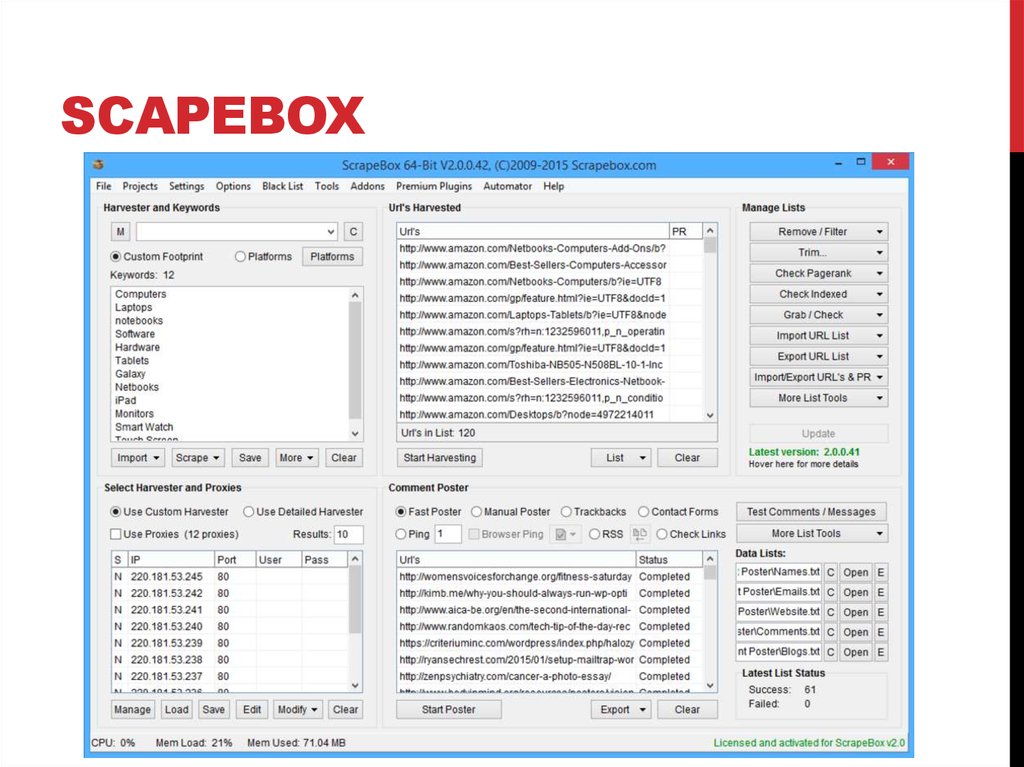Enable the Use Proxies checkbox
The width and height of the screenshot is (1024, 767).
click(x=116, y=534)
